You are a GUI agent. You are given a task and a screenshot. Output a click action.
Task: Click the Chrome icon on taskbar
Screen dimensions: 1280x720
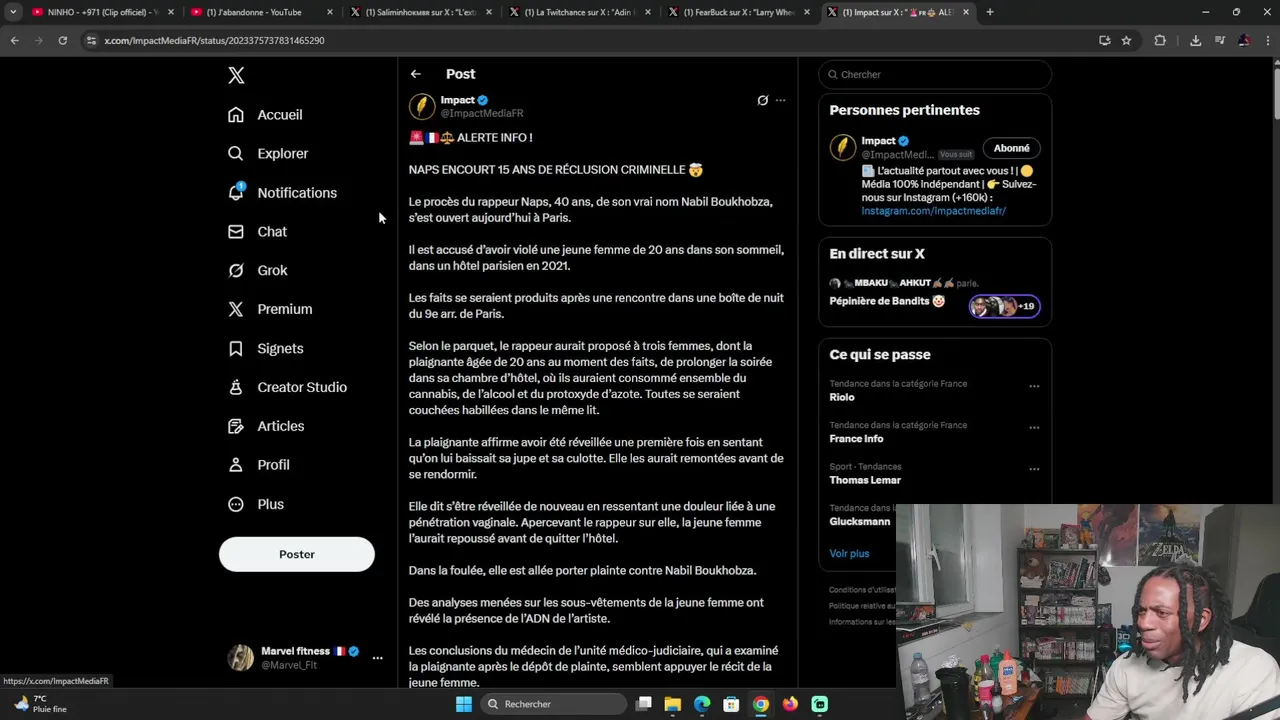(x=761, y=704)
